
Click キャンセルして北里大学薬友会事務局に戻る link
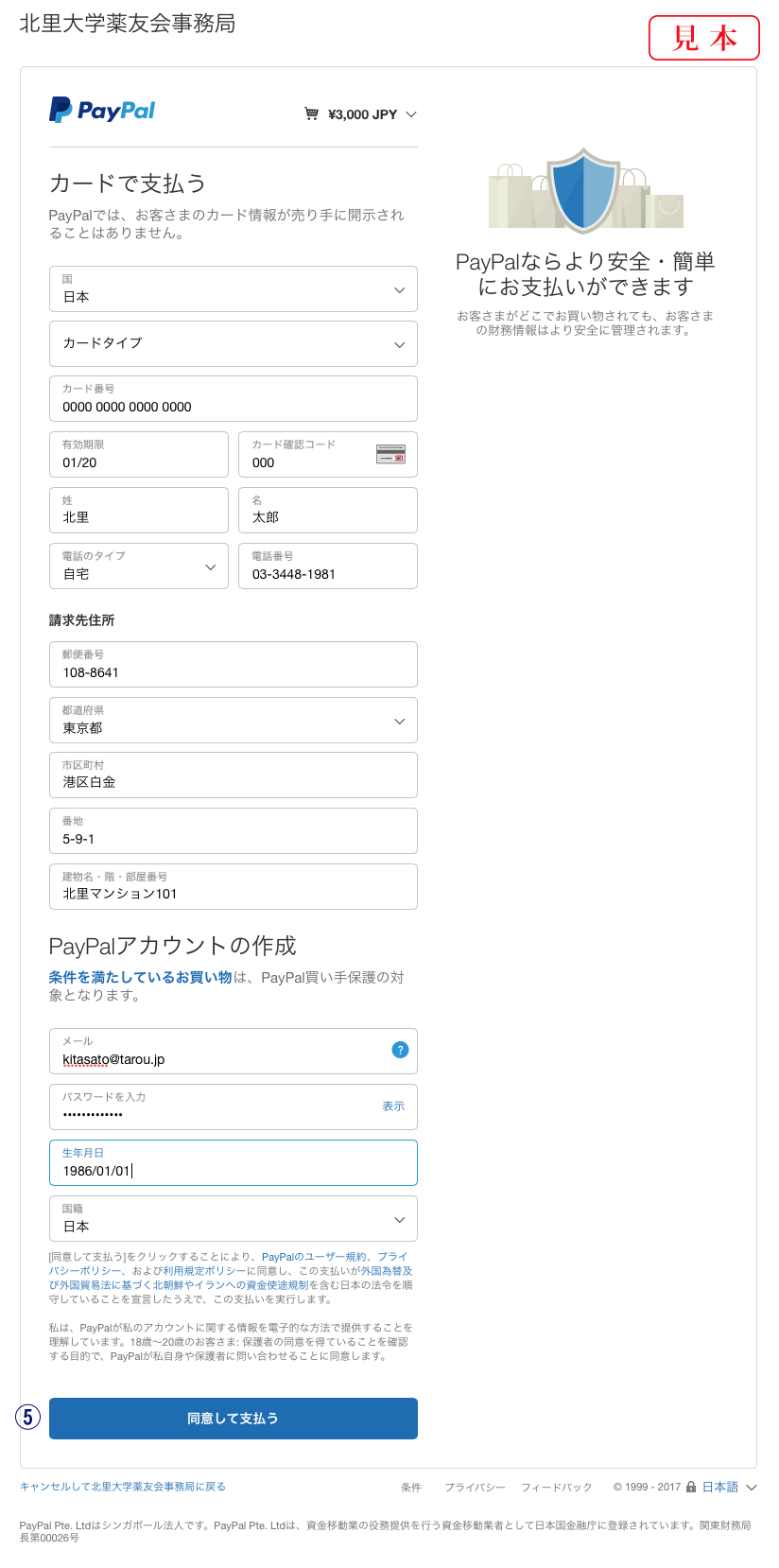(123, 1487)
